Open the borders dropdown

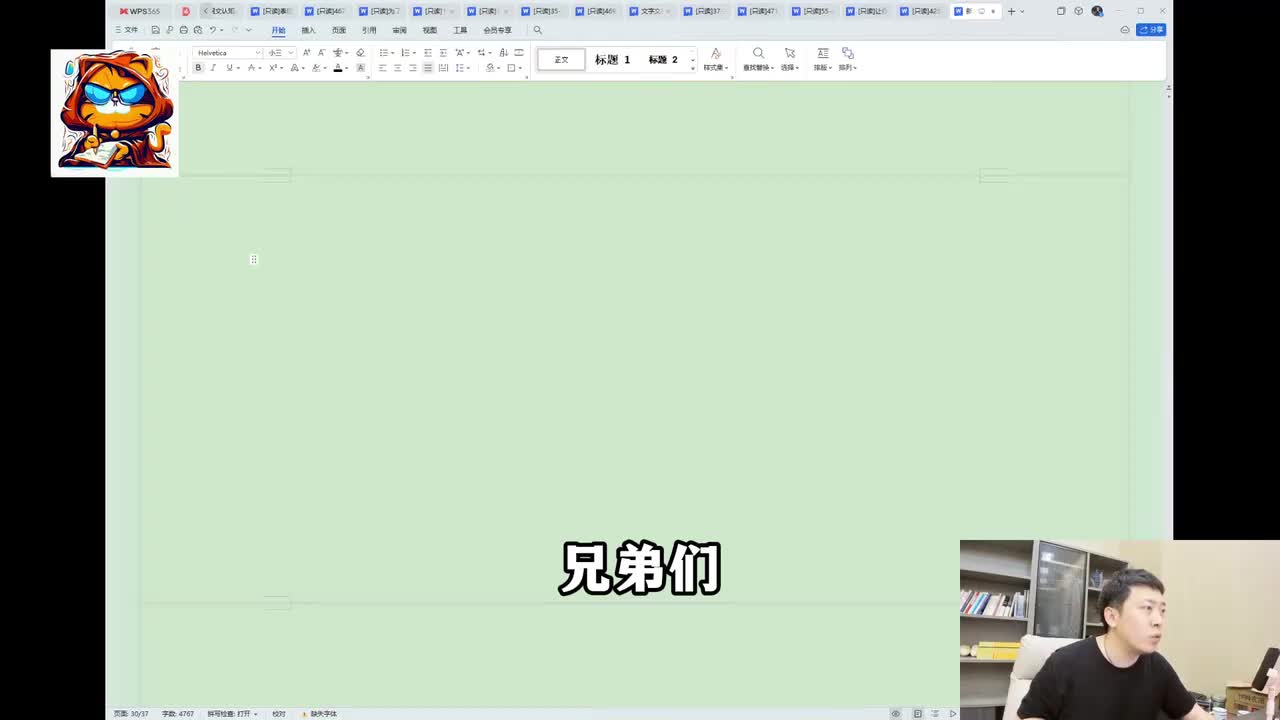click(x=514, y=68)
